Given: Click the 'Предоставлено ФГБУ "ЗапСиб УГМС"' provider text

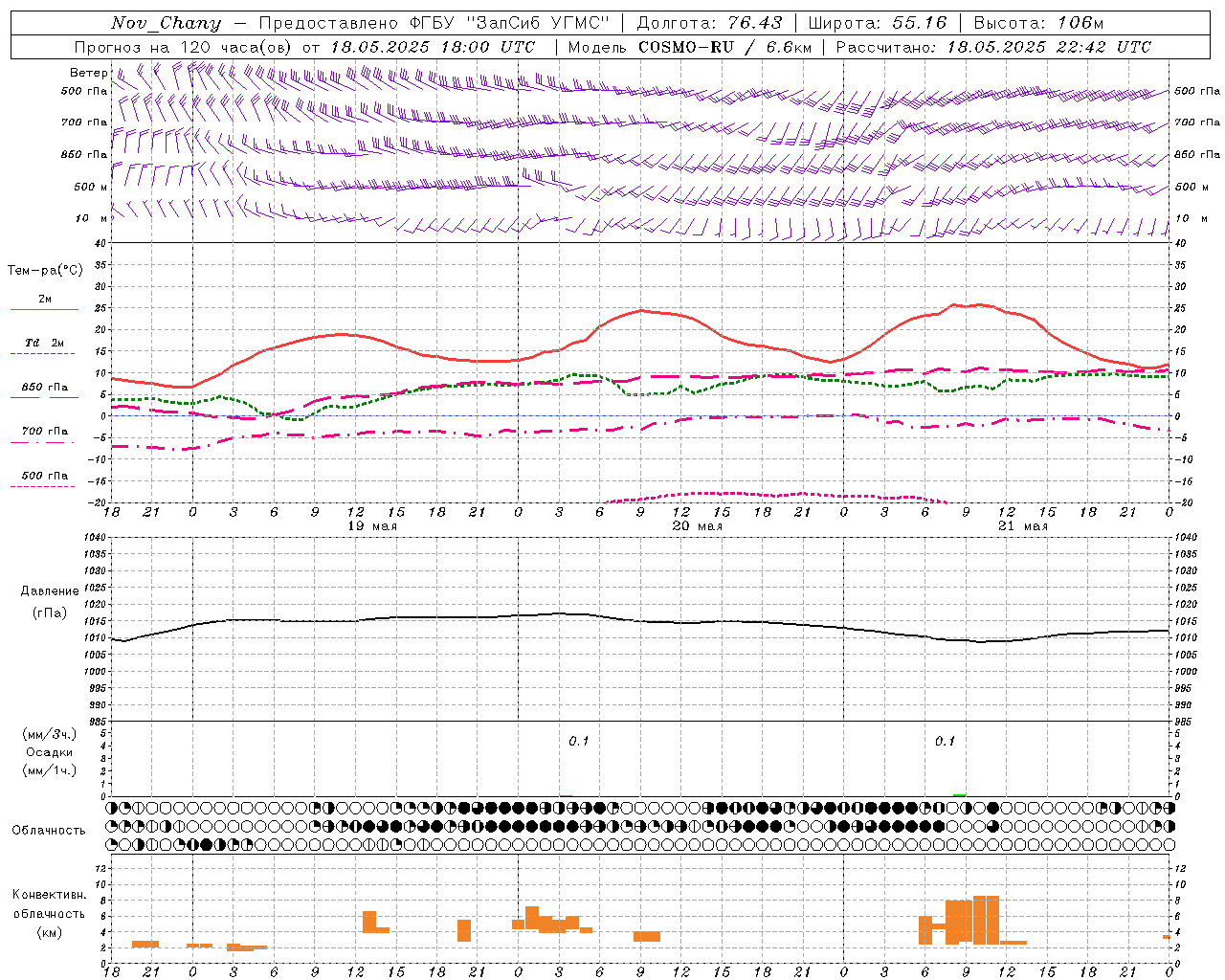Looking at the screenshot, I should click(x=434, y=23).
